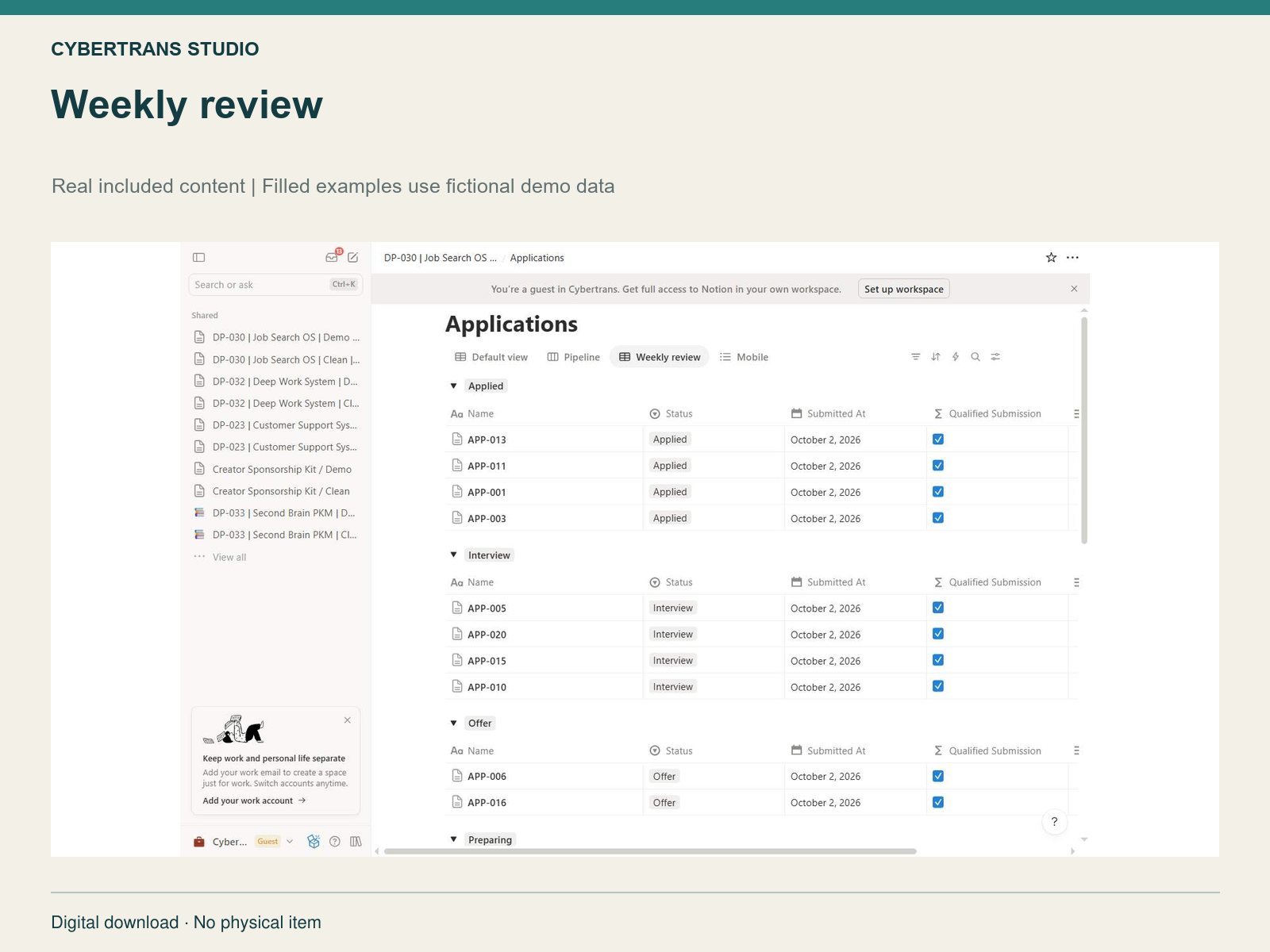The image size is (1270, 952).
Task: Open automations via lightning bolt icon
Action: [956, 357]
